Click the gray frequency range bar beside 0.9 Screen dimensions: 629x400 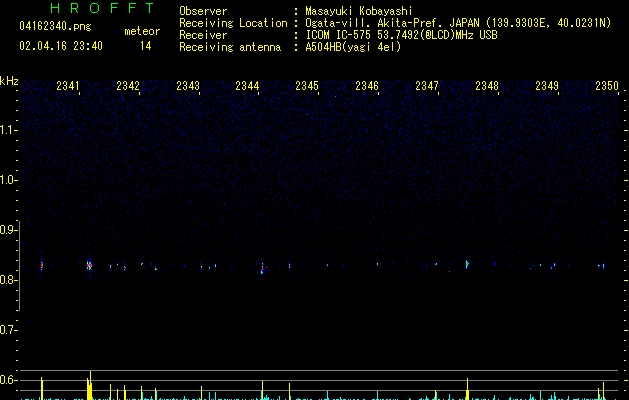[19, 266]
